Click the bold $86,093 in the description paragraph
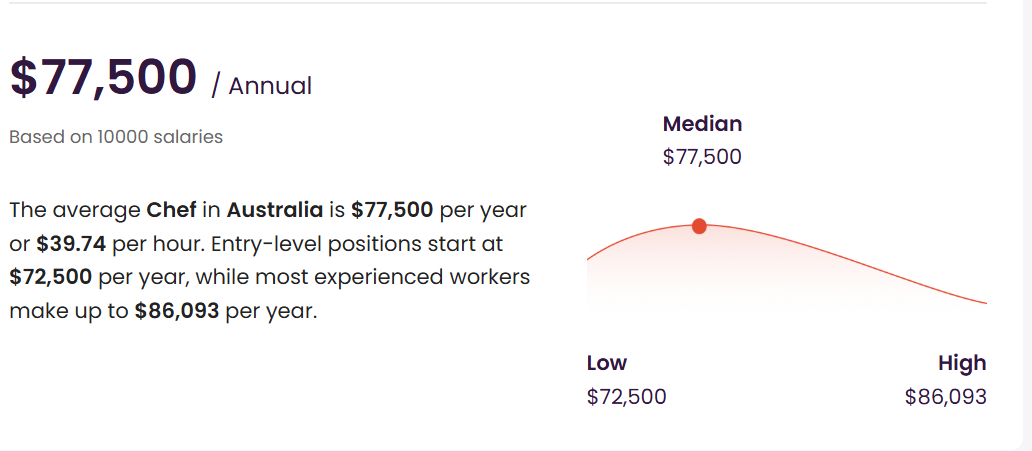This screenshot has width=1032, height=451. [177, 311]
